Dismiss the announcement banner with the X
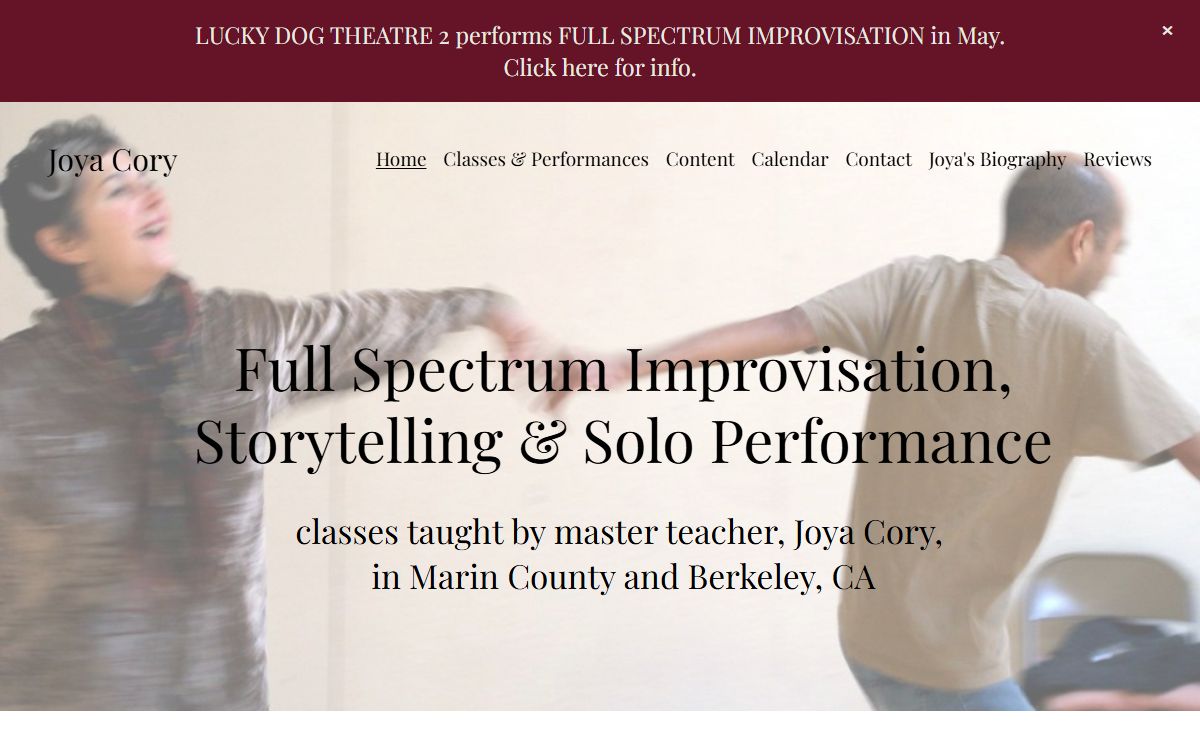This screenshot has height=740, width=1200. [1167, 31]
